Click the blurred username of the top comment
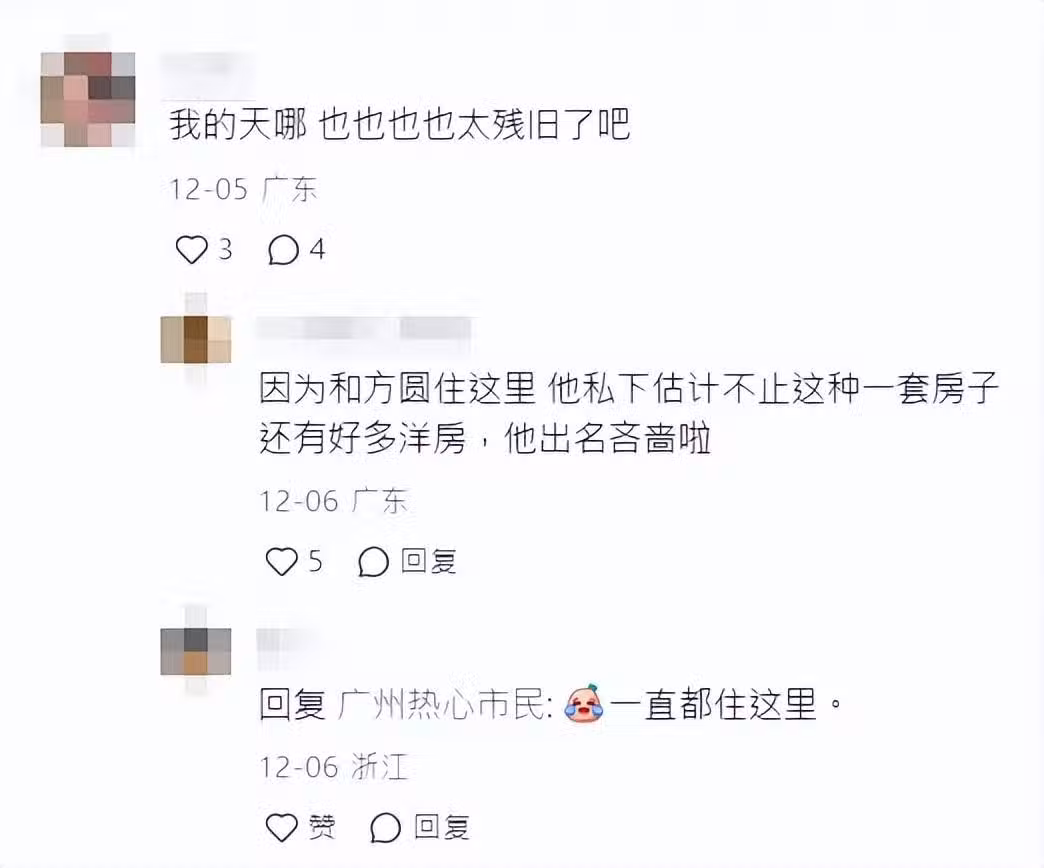The width and height of the screenshot is (1044, 868). click(x=208, y=66)
